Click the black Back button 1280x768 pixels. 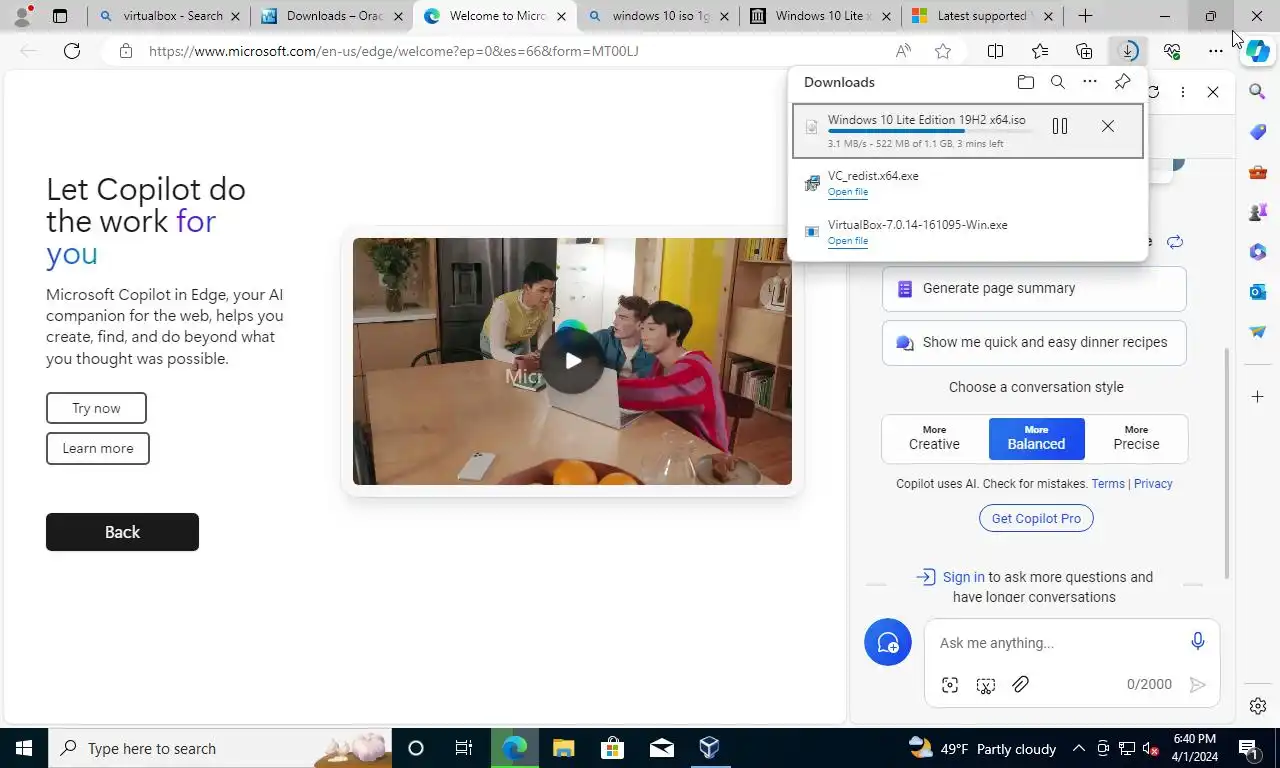pyautogui.click(x=122, y=532)
